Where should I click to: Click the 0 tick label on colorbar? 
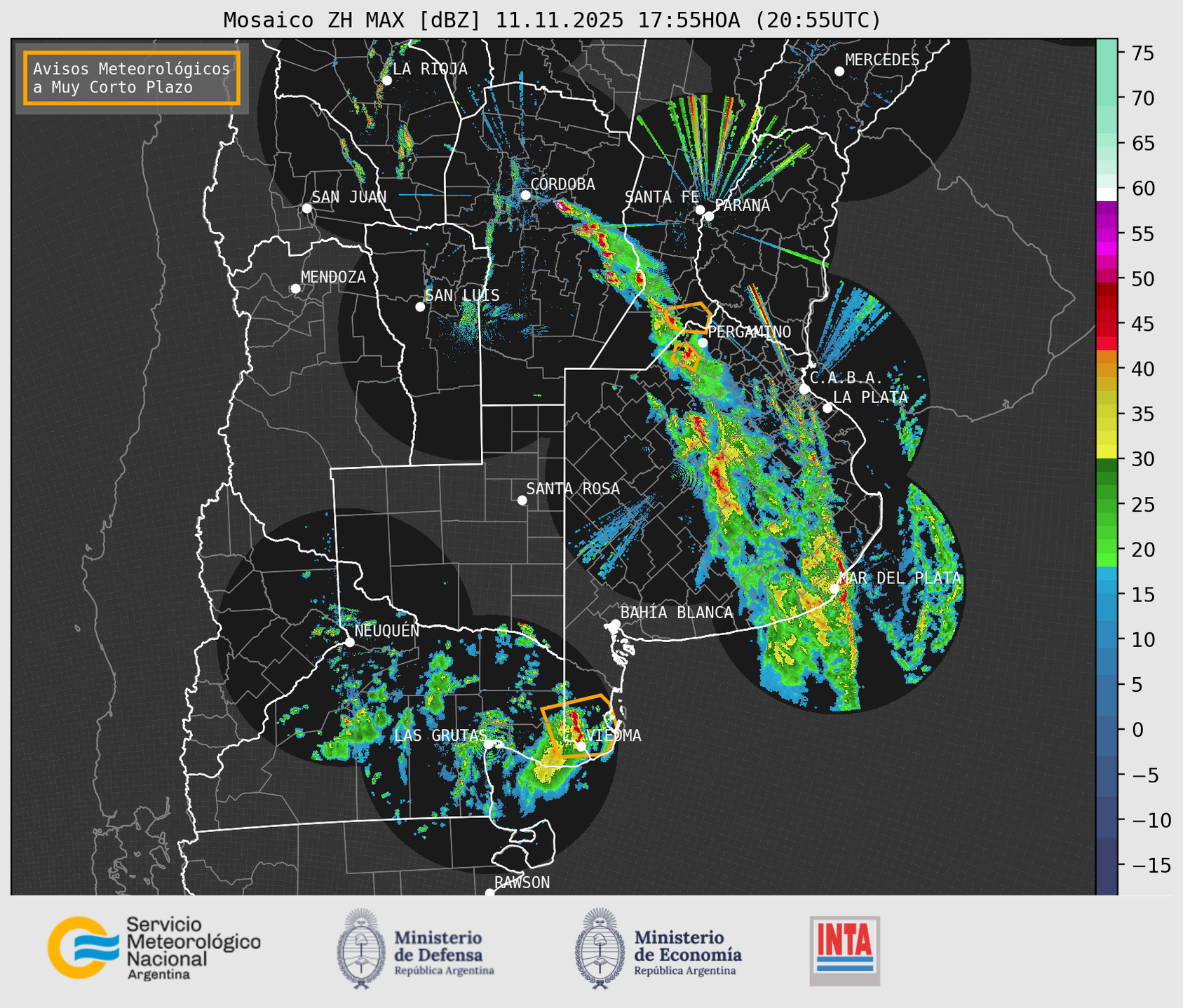[1137, 730]
